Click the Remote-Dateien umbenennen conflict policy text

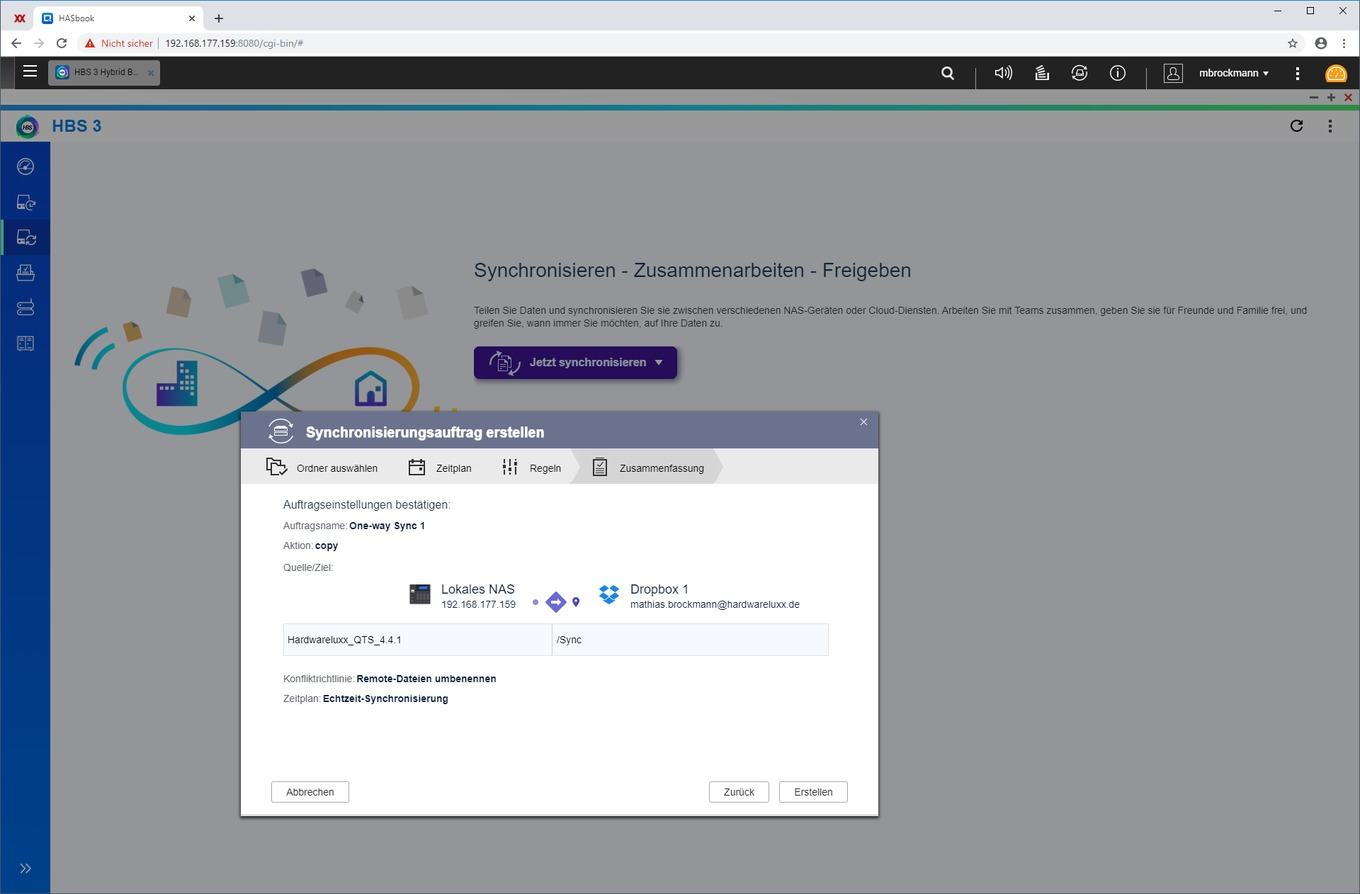click(x=426, y=678)
